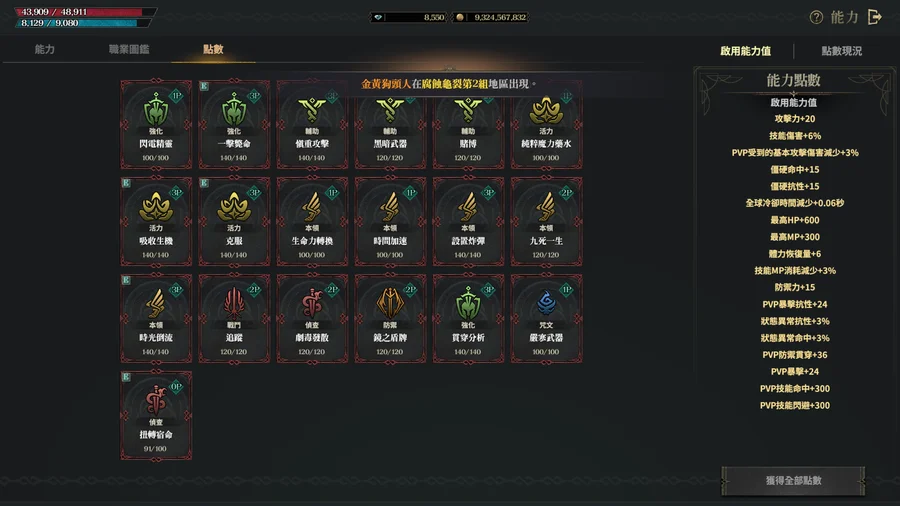Click the 鏡之盾牌 orange shield icon
900x506 pixels.
coord(390,303)
